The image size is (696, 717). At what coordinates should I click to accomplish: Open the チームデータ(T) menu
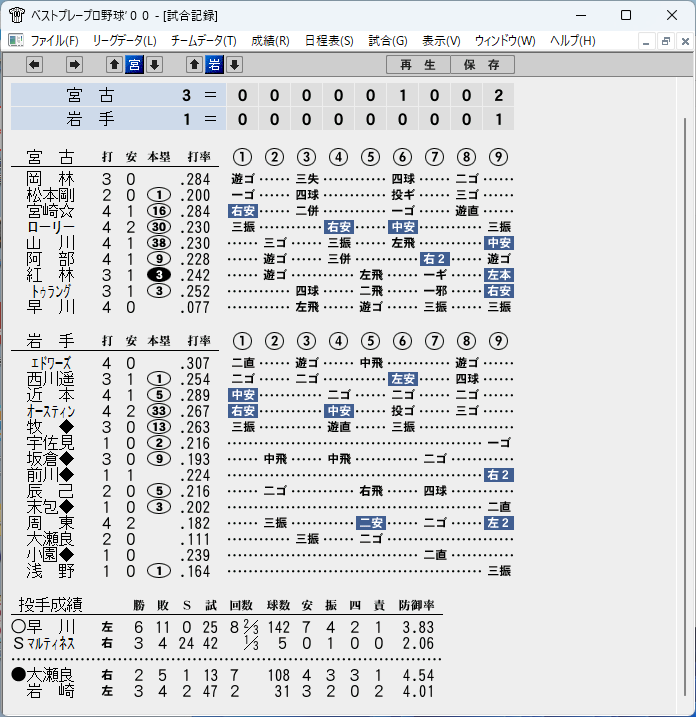click(x=203, y=41)
